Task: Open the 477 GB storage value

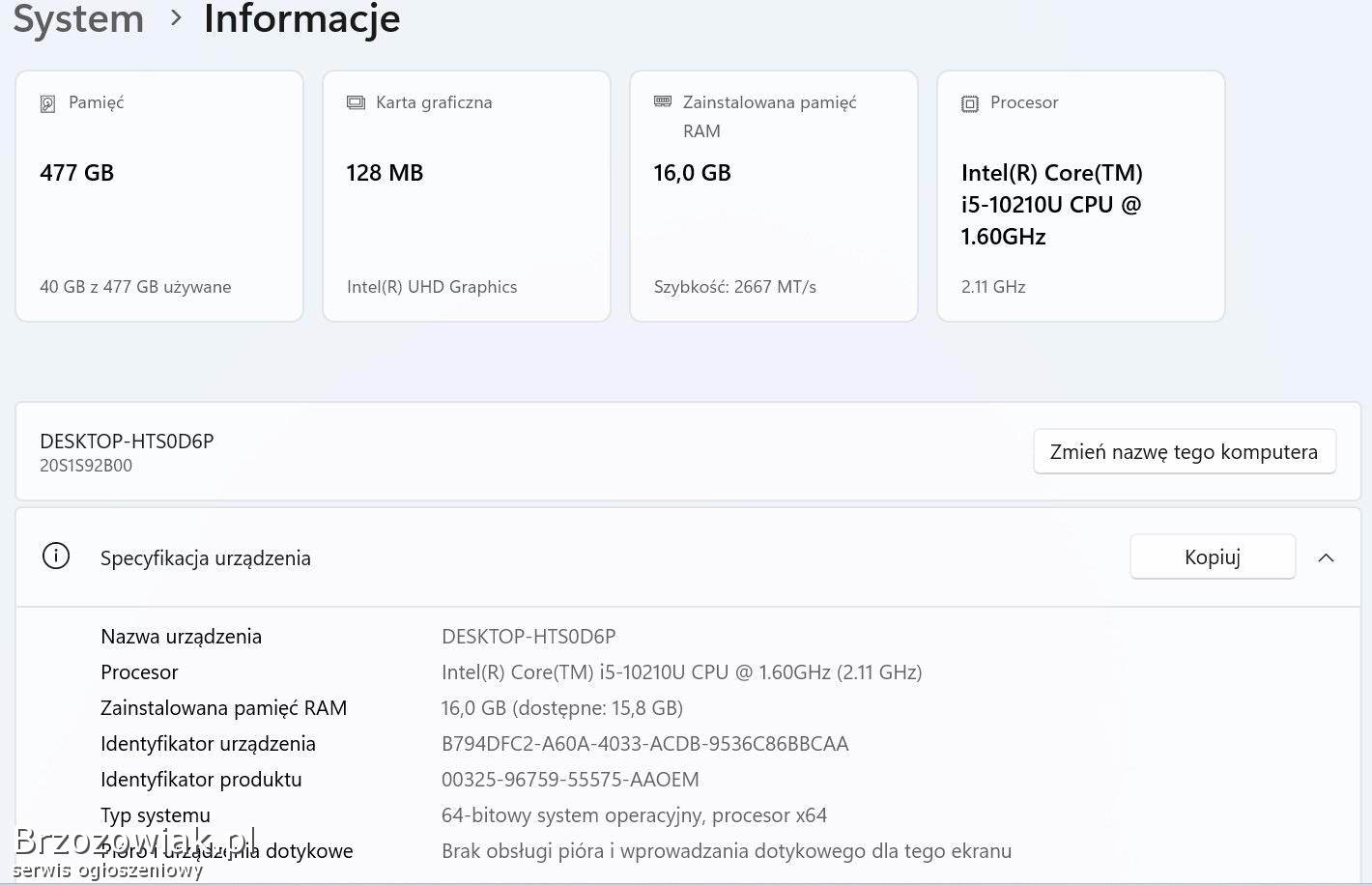Action: 76,173
